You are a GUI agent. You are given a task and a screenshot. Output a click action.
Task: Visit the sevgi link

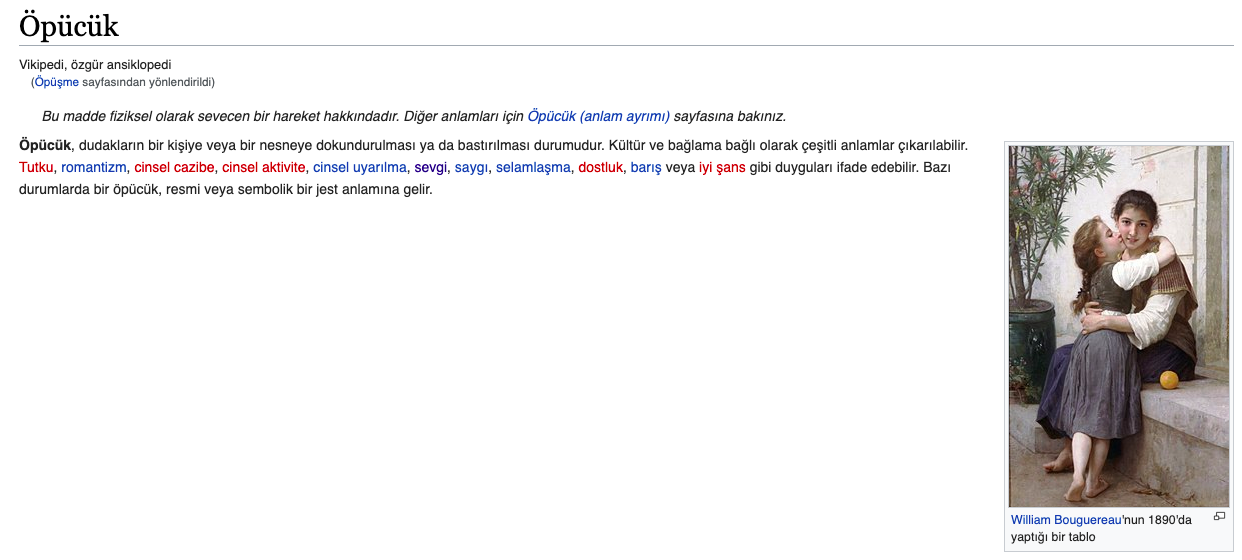tap(431, 167)
